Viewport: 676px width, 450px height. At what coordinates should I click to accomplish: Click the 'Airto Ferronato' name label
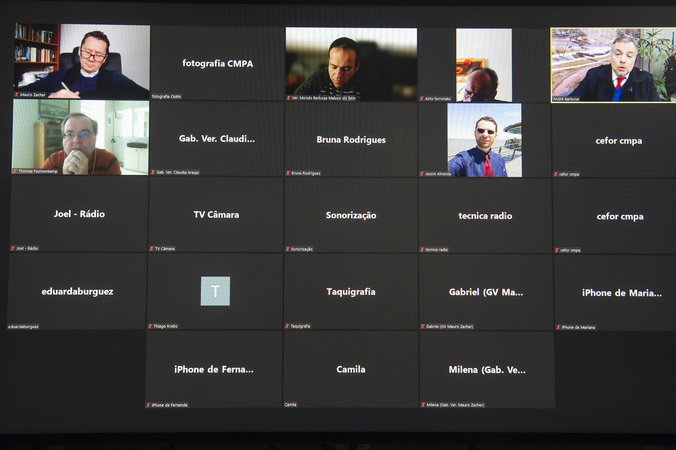click(x=438, y=99)
